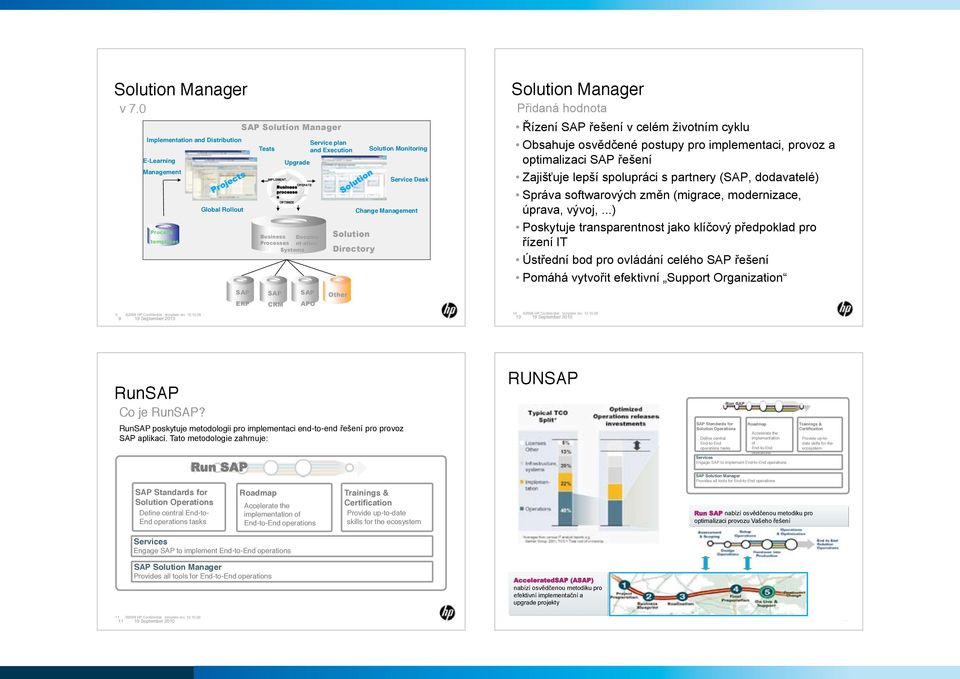The height and width of the screenshot is (679, 960).
Task: Click the SAP Standards for Solution Operations box
Action: coord(179,507)
